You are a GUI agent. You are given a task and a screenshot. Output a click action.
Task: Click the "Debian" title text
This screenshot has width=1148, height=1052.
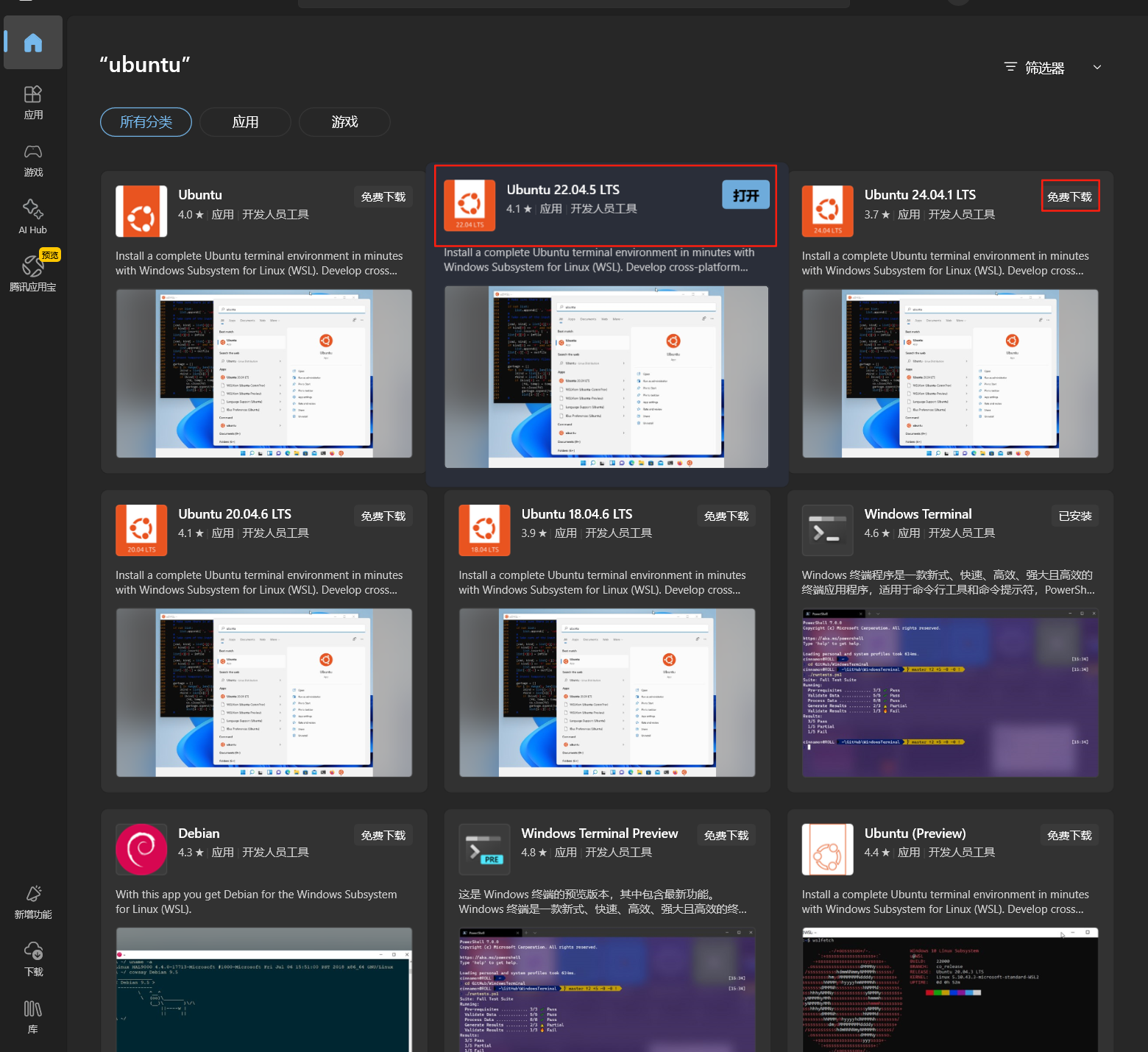(199, 834)
